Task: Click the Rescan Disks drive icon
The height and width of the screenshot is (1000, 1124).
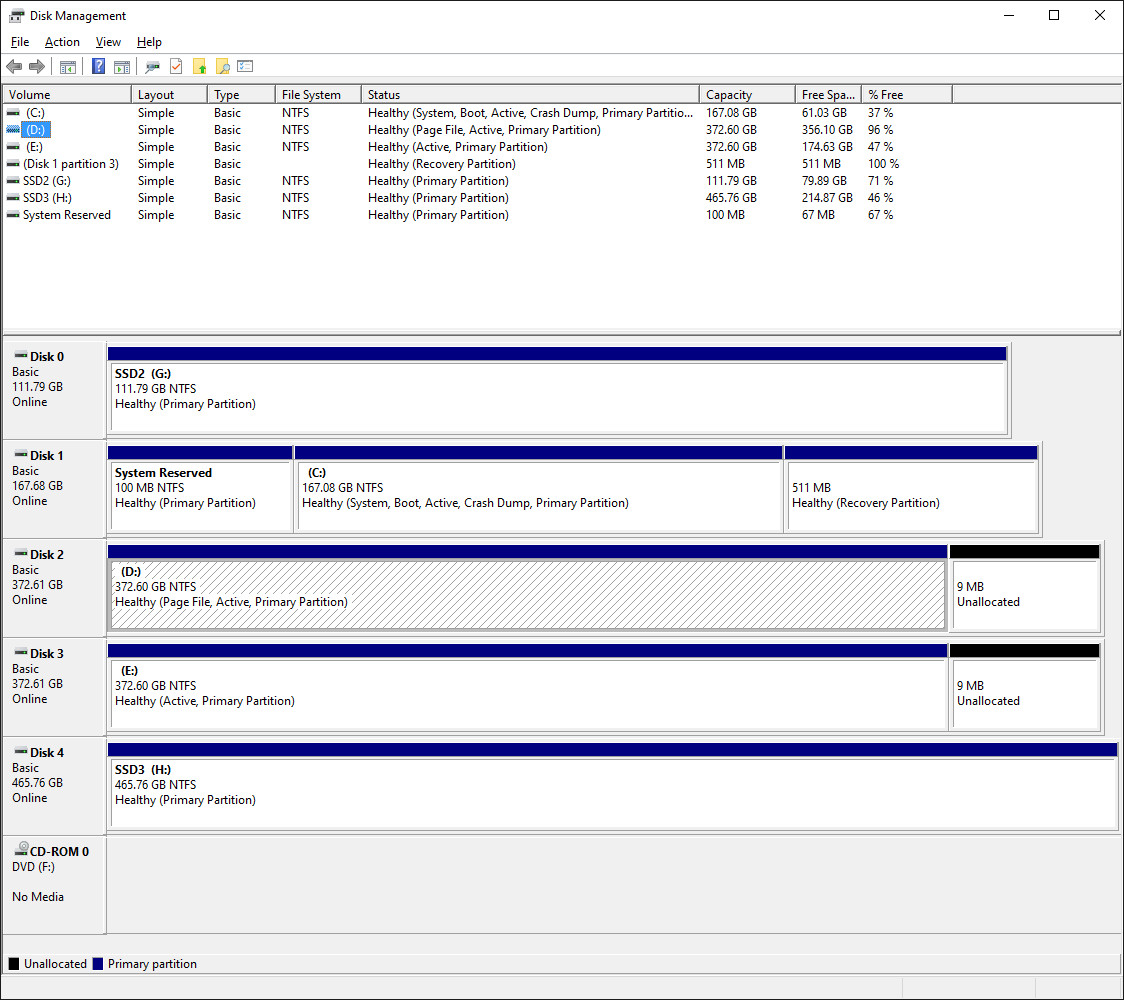Action: [153, 67]
